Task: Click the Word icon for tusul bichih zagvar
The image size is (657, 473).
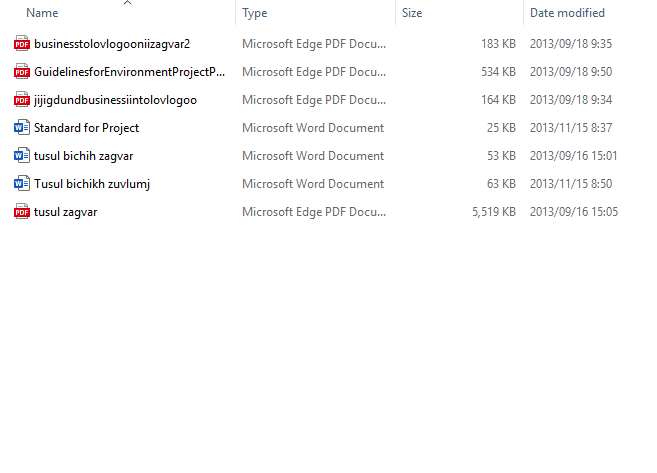Action: click(22, 156)
